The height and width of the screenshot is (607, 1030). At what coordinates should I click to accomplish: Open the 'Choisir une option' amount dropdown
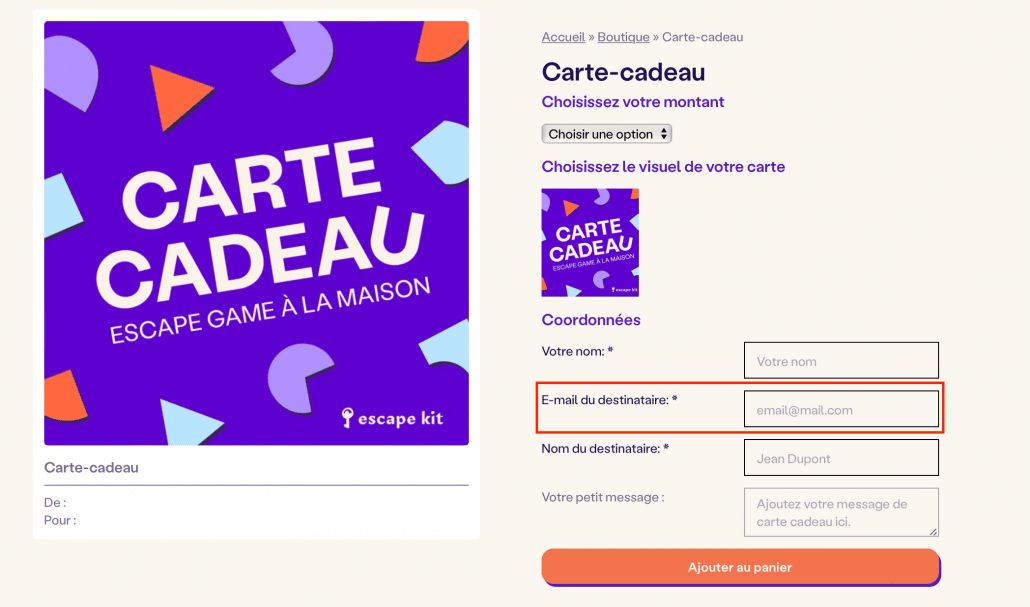click(x=606, y=134)
